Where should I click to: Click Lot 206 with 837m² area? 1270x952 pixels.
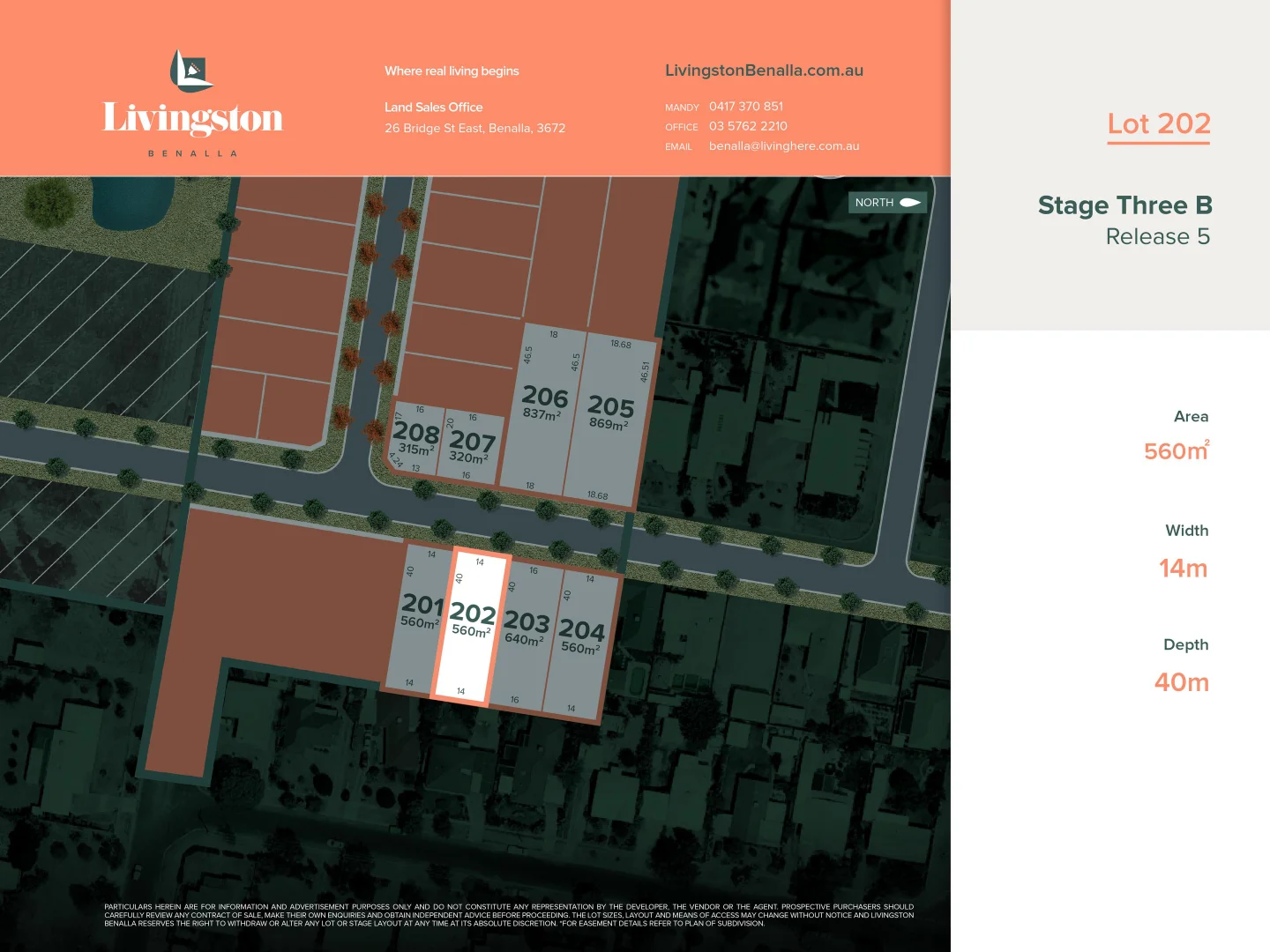coord(543,404)
